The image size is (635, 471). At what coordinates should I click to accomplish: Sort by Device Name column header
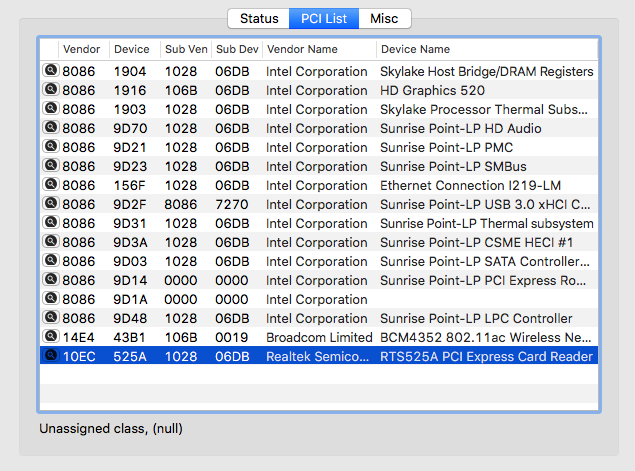[415, 49]
